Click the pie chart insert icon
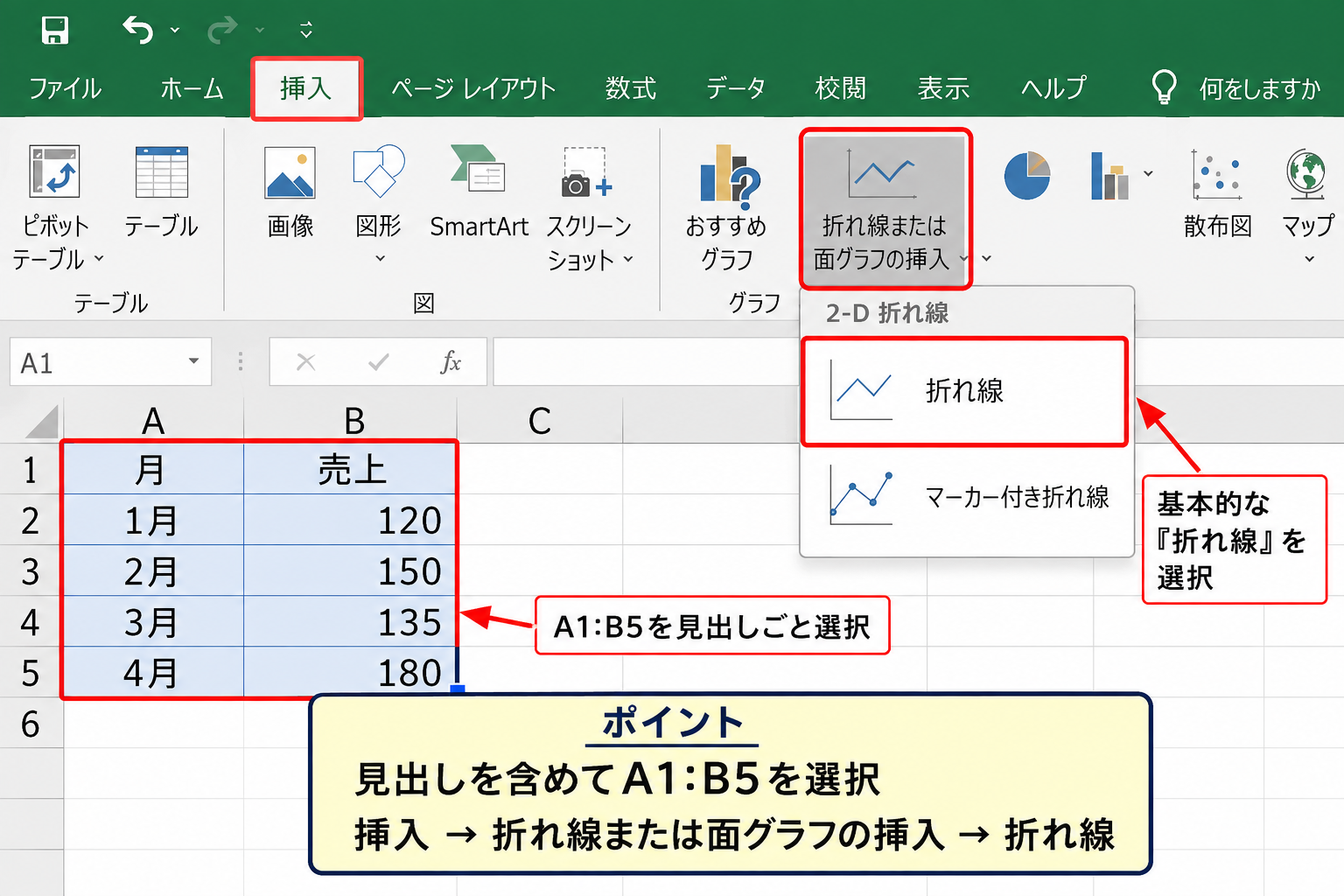 coord(1026,175)
